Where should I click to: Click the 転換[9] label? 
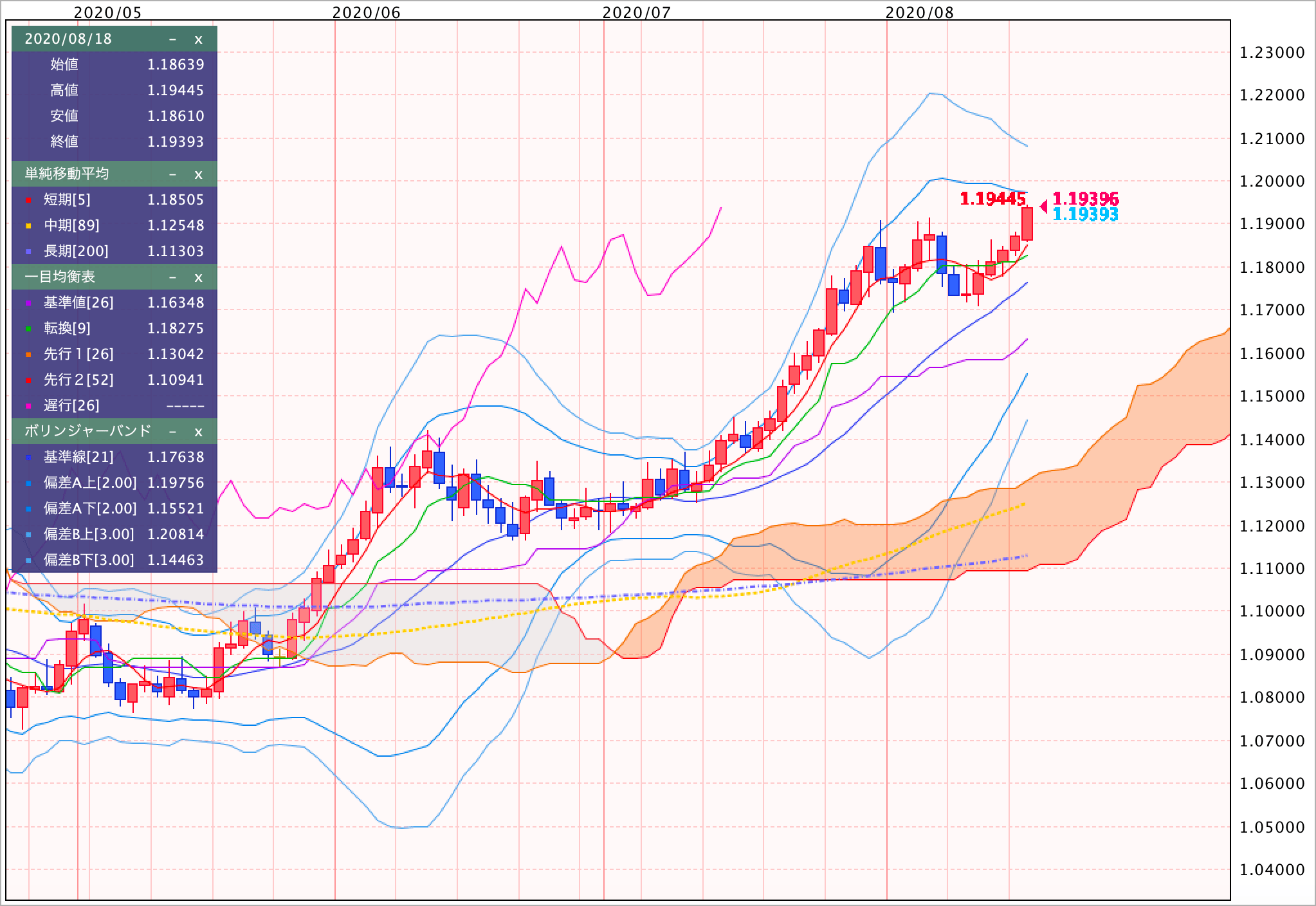coord(67,329)
